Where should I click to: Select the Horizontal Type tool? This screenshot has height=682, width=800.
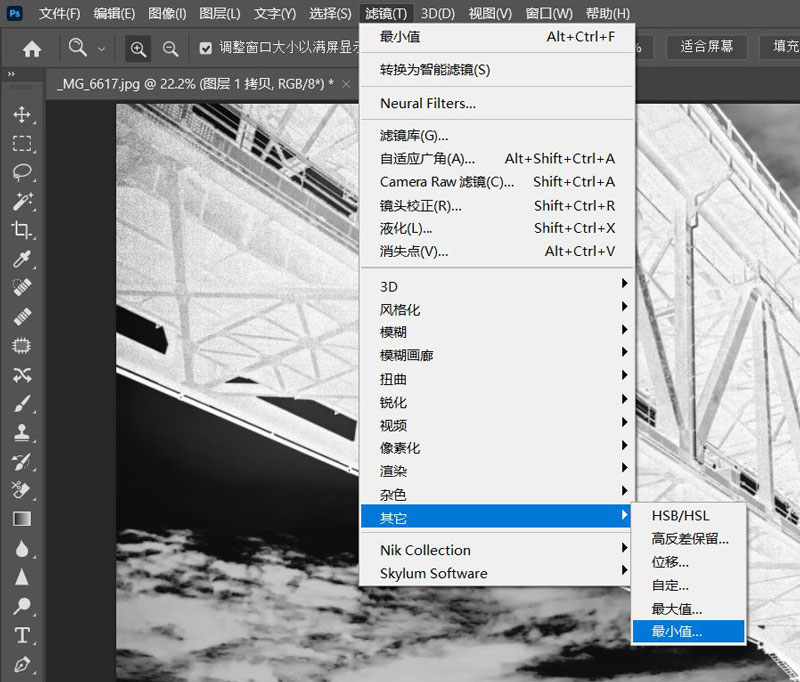(22, 635)
